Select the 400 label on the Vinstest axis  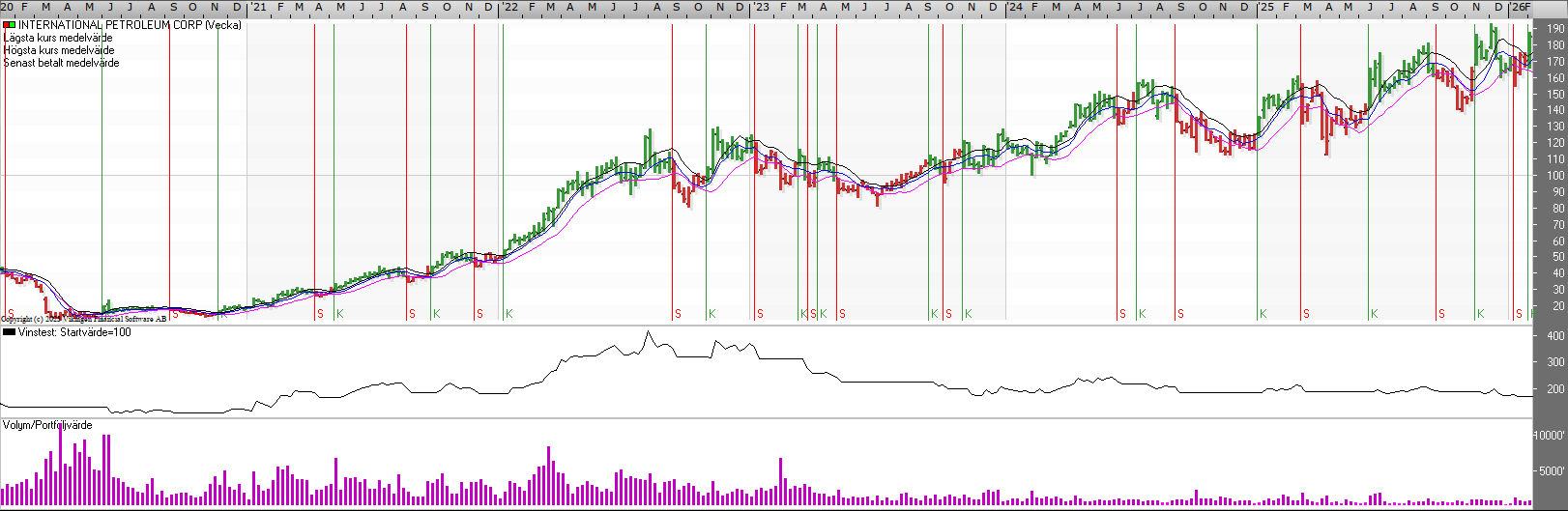point(1555,336)
